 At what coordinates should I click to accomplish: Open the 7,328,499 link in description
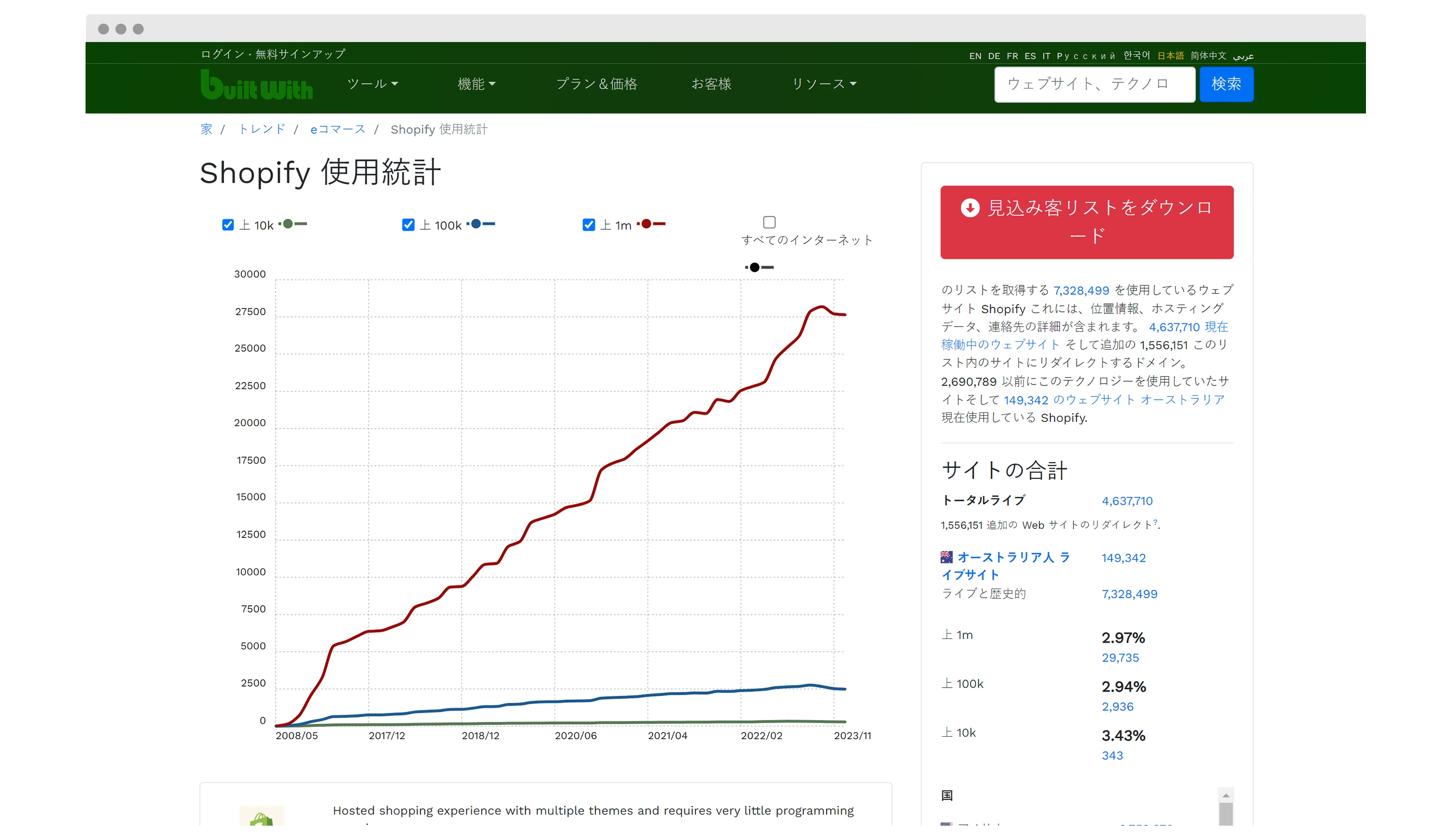click(x=1081, y=291)
